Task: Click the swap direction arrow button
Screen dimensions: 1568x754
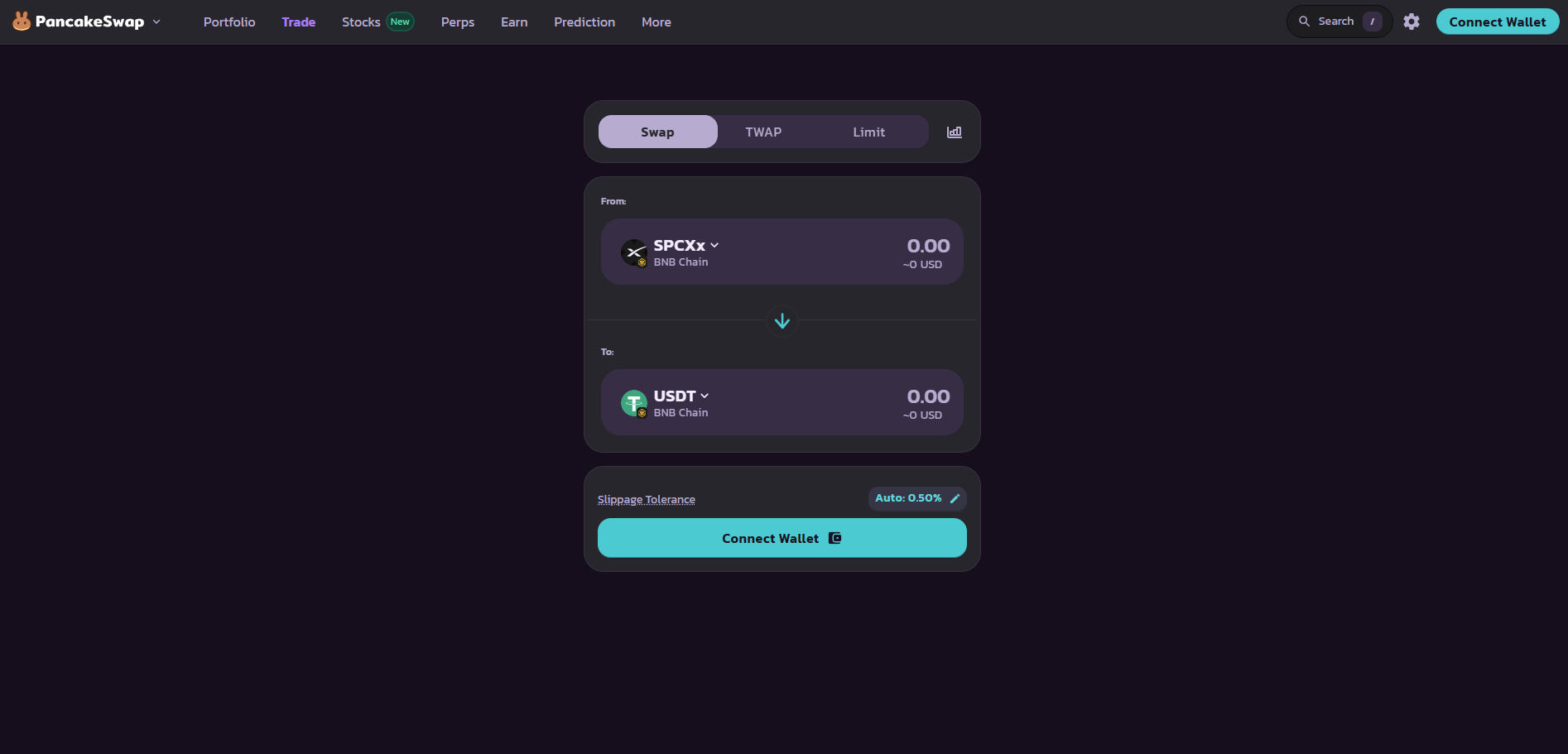Action: pyautogui.click(x=782, y=320)
